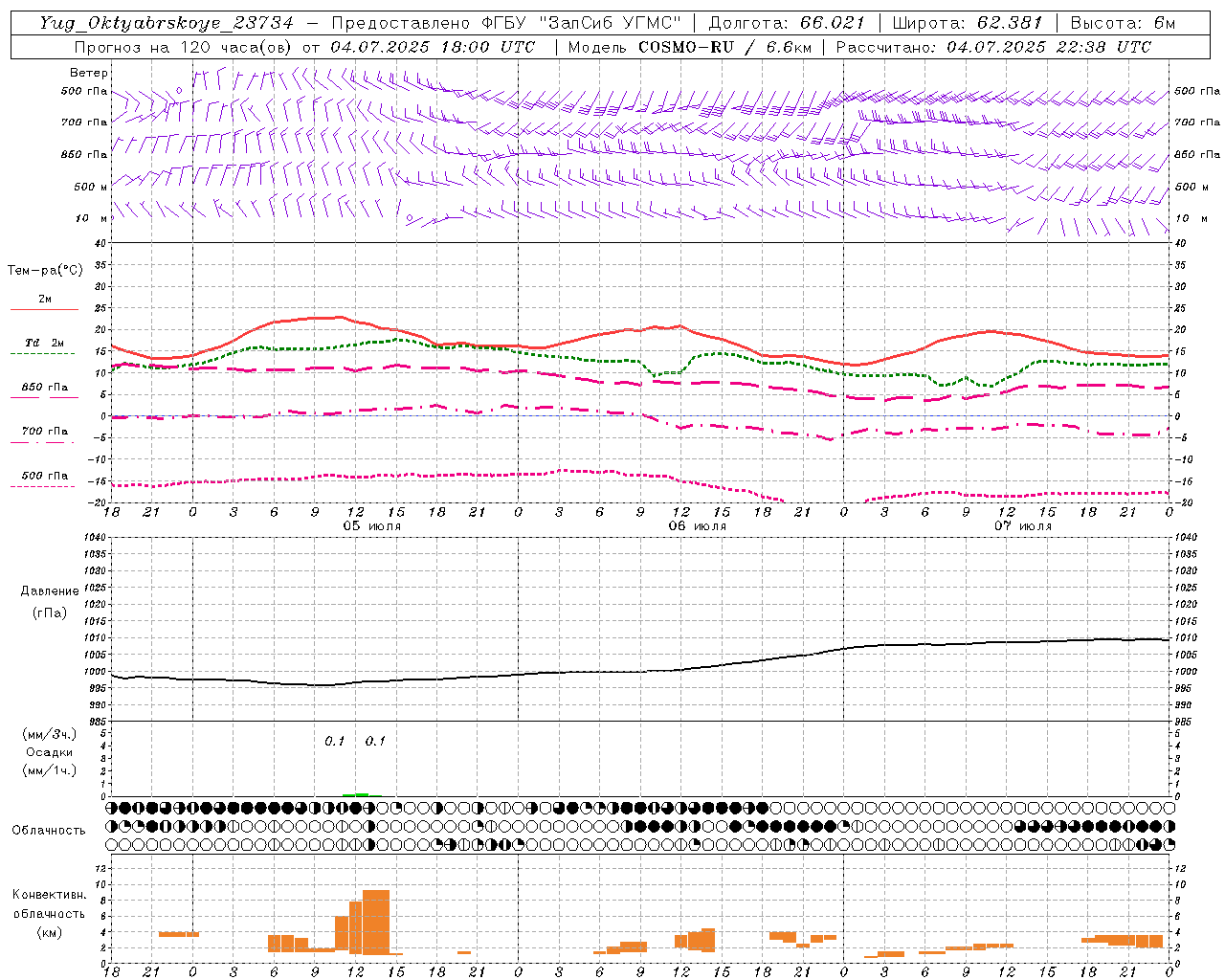Click the Давление pressure panel label
The image size is (1225, 980).
click(48, 591)
